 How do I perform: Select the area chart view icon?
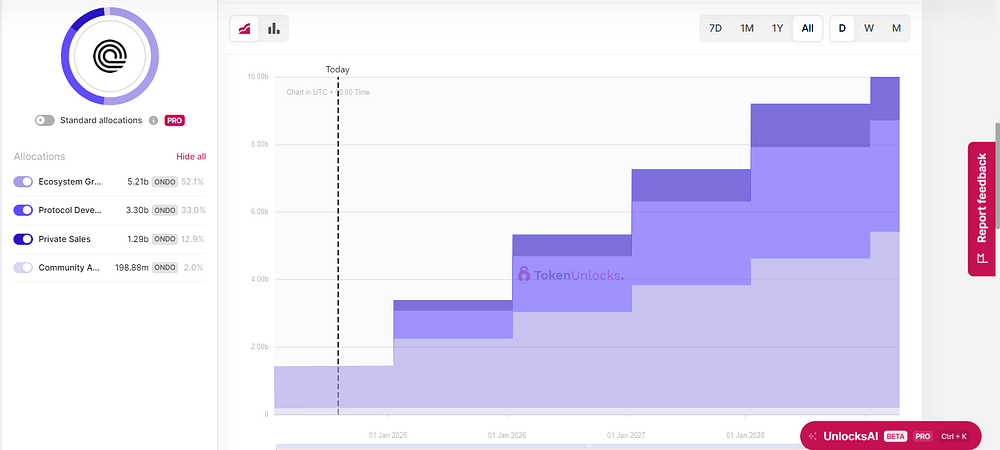(244, 29)
